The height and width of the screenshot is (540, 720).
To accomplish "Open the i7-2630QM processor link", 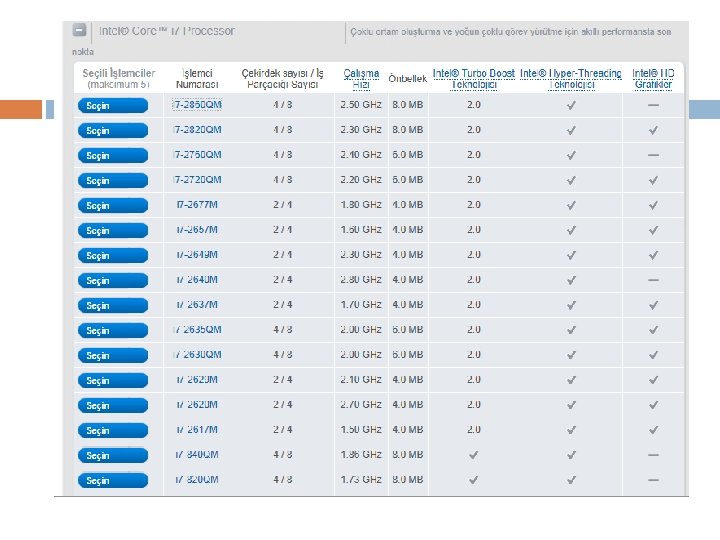I will point(197,354).
